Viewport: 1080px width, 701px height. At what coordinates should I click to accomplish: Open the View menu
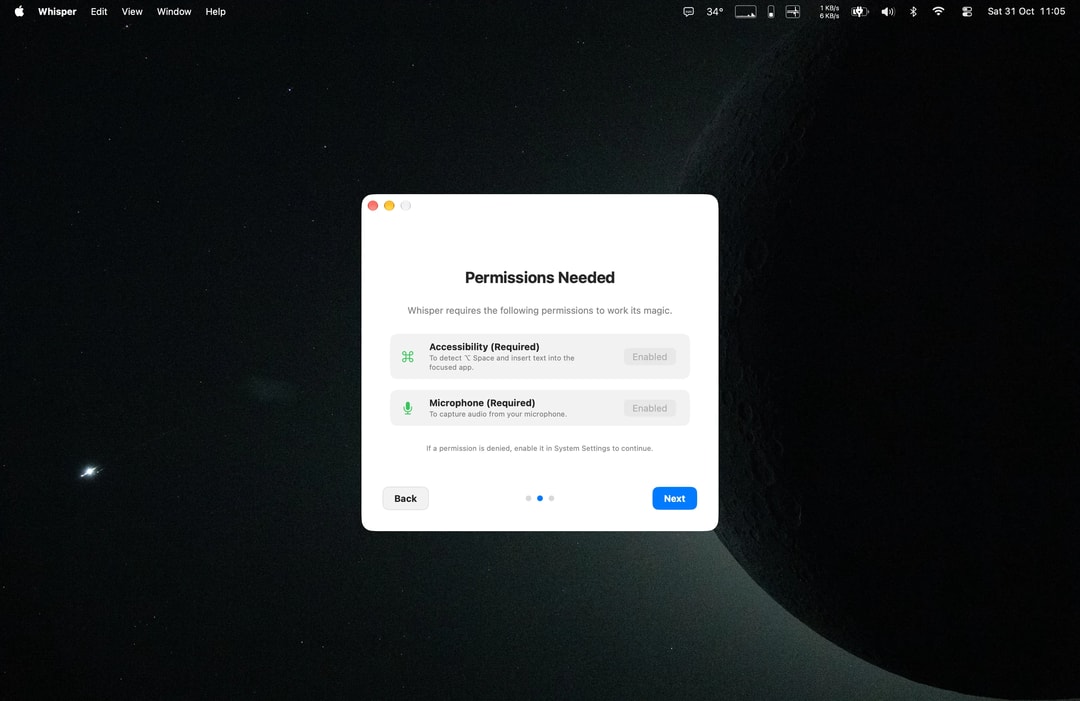coord(132,11)
